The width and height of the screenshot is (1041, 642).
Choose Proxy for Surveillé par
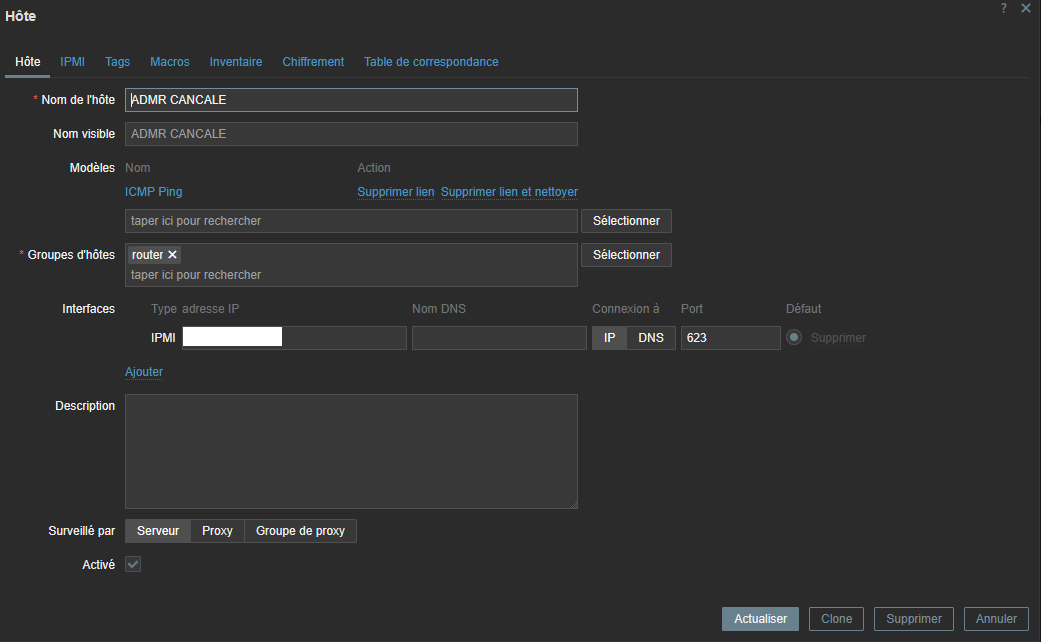(x=217, y=531)
